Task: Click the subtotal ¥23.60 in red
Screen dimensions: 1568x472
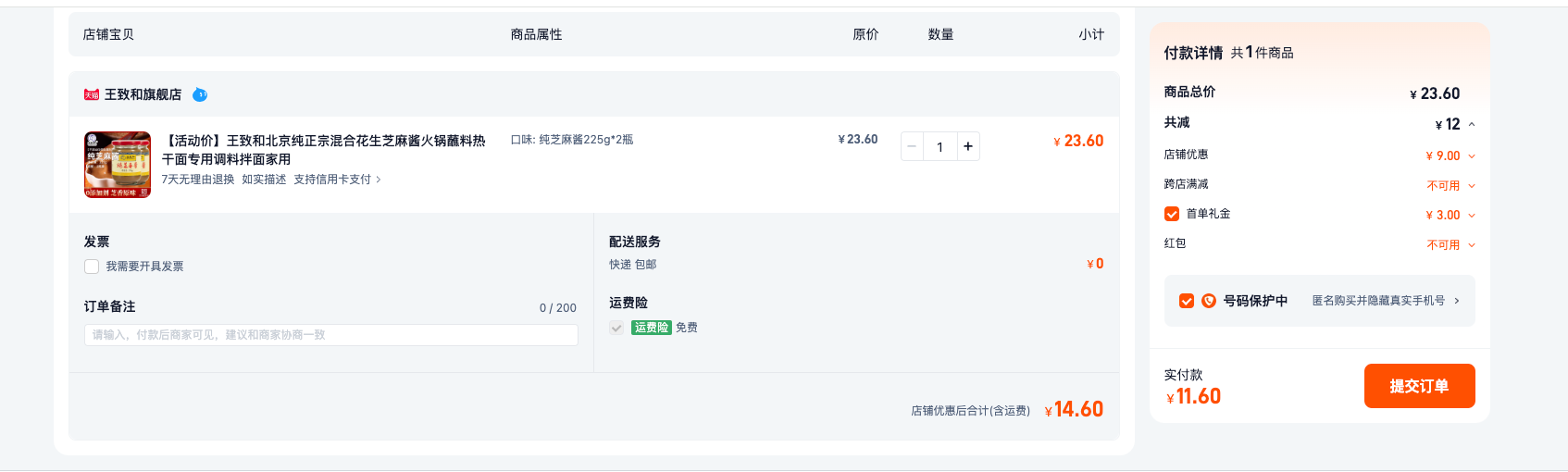Action: tap(1078, 141)
